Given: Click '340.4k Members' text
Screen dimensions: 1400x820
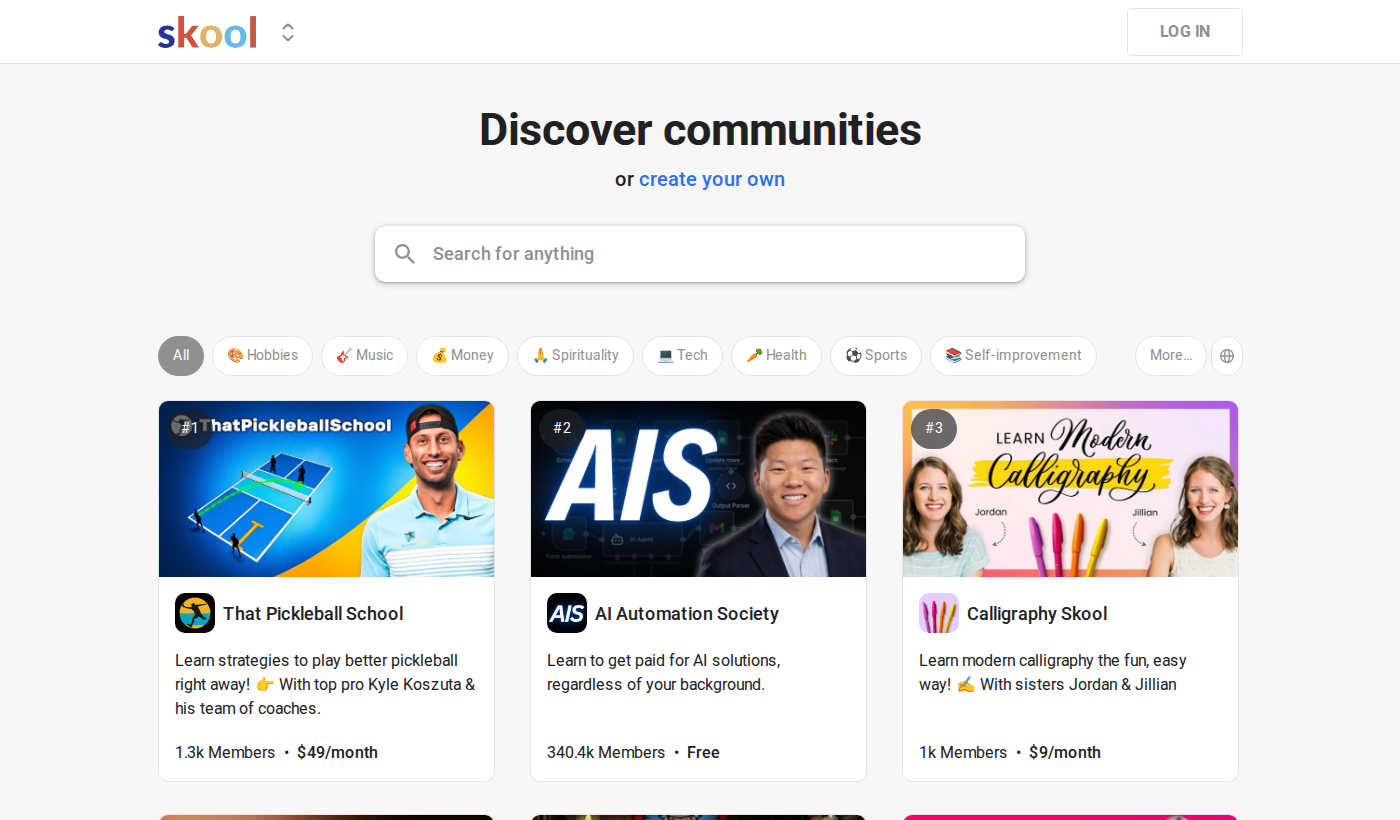Looking at the screenshot, I should (x=606, y=752).
